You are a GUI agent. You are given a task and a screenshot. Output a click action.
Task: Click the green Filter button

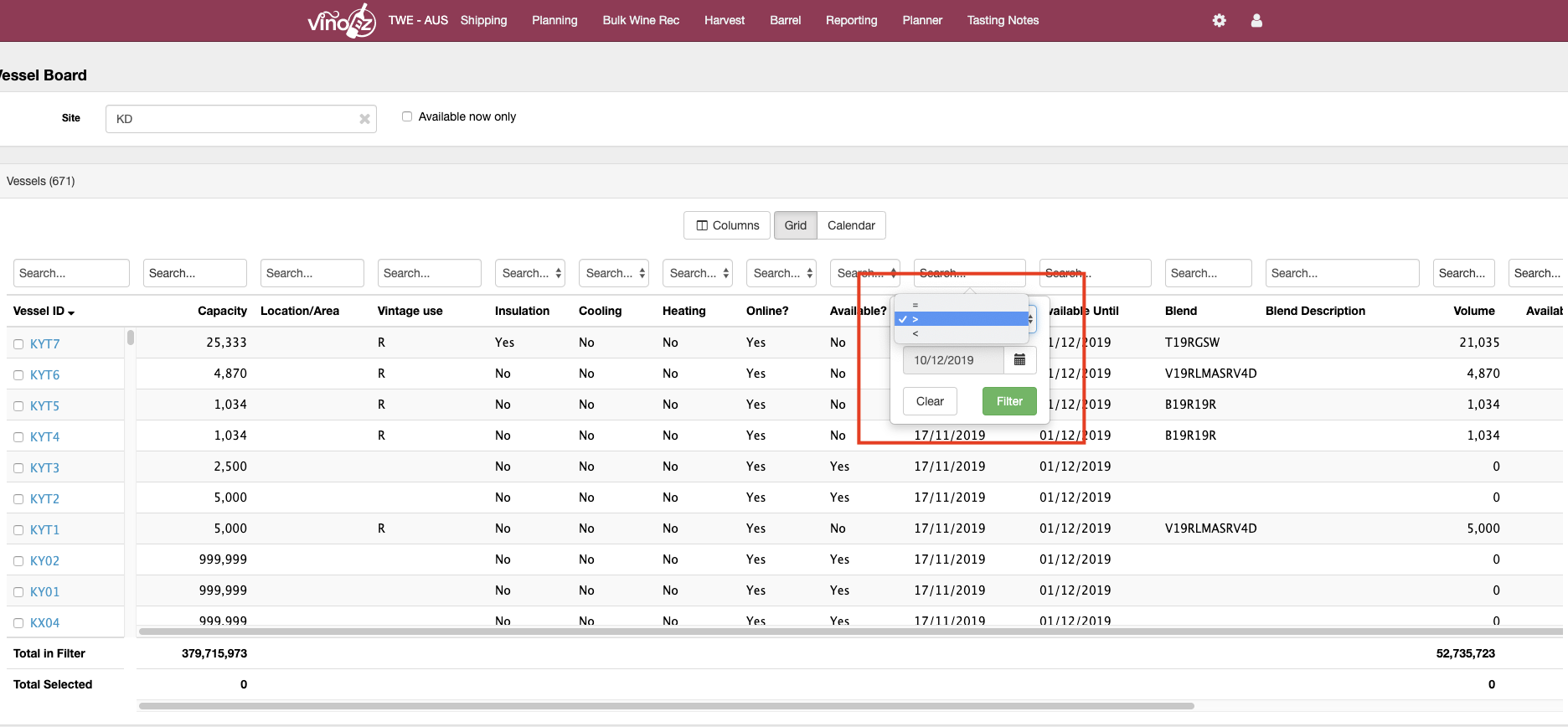pos(1008,401)
